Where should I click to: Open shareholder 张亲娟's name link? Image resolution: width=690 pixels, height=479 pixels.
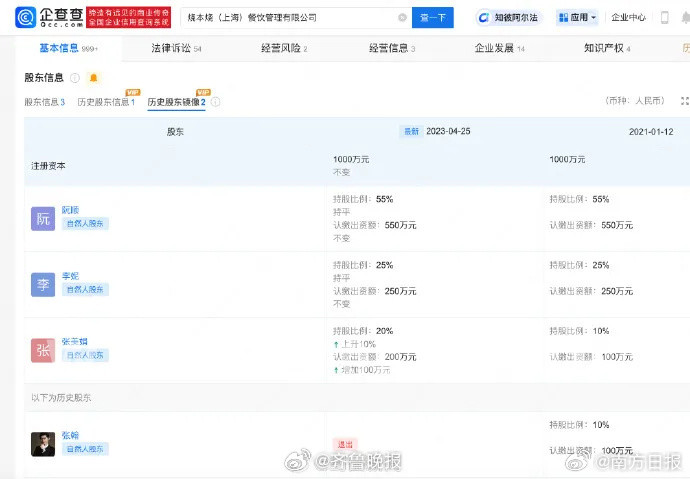click(x=76, y=341)
